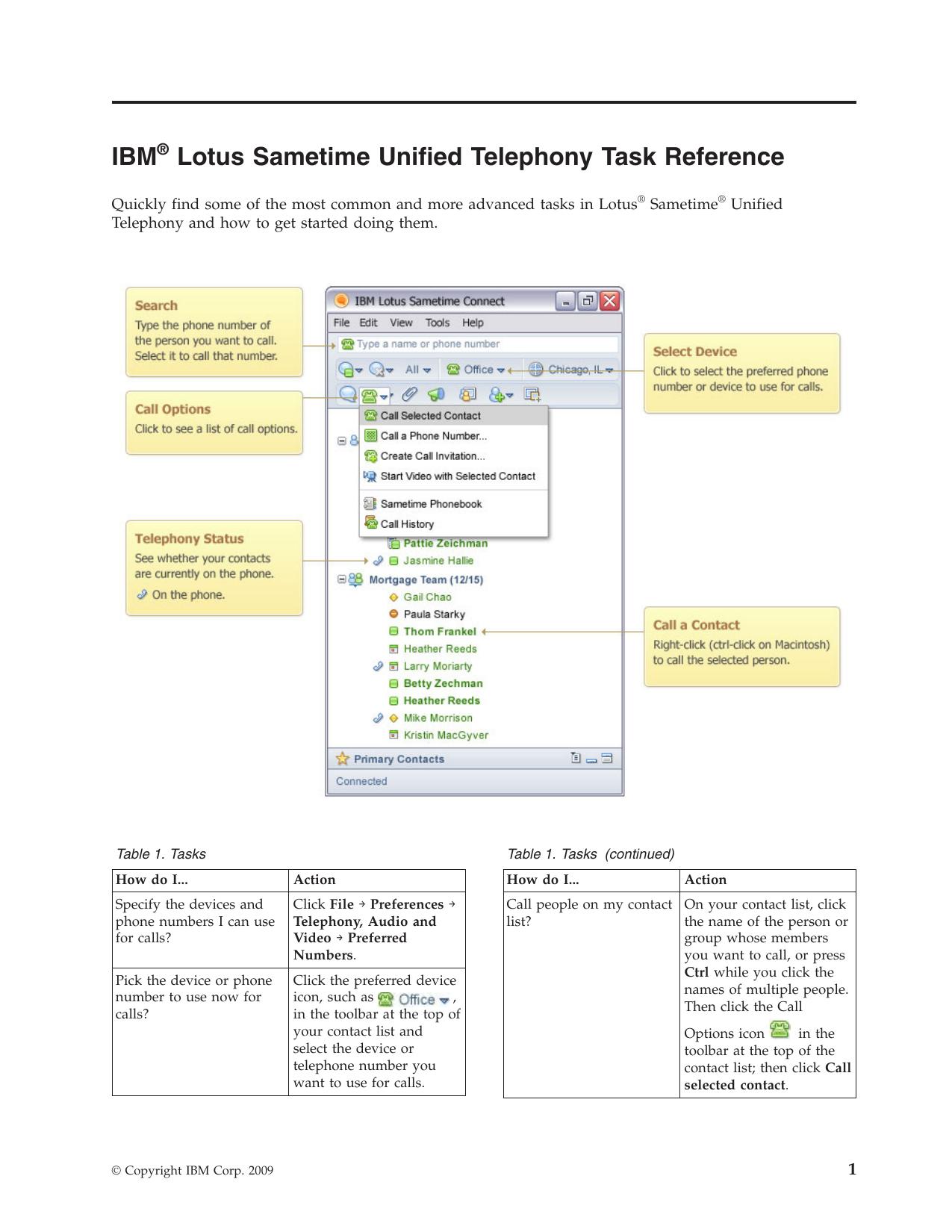Choose Call Selected Contact from menu

454,416
